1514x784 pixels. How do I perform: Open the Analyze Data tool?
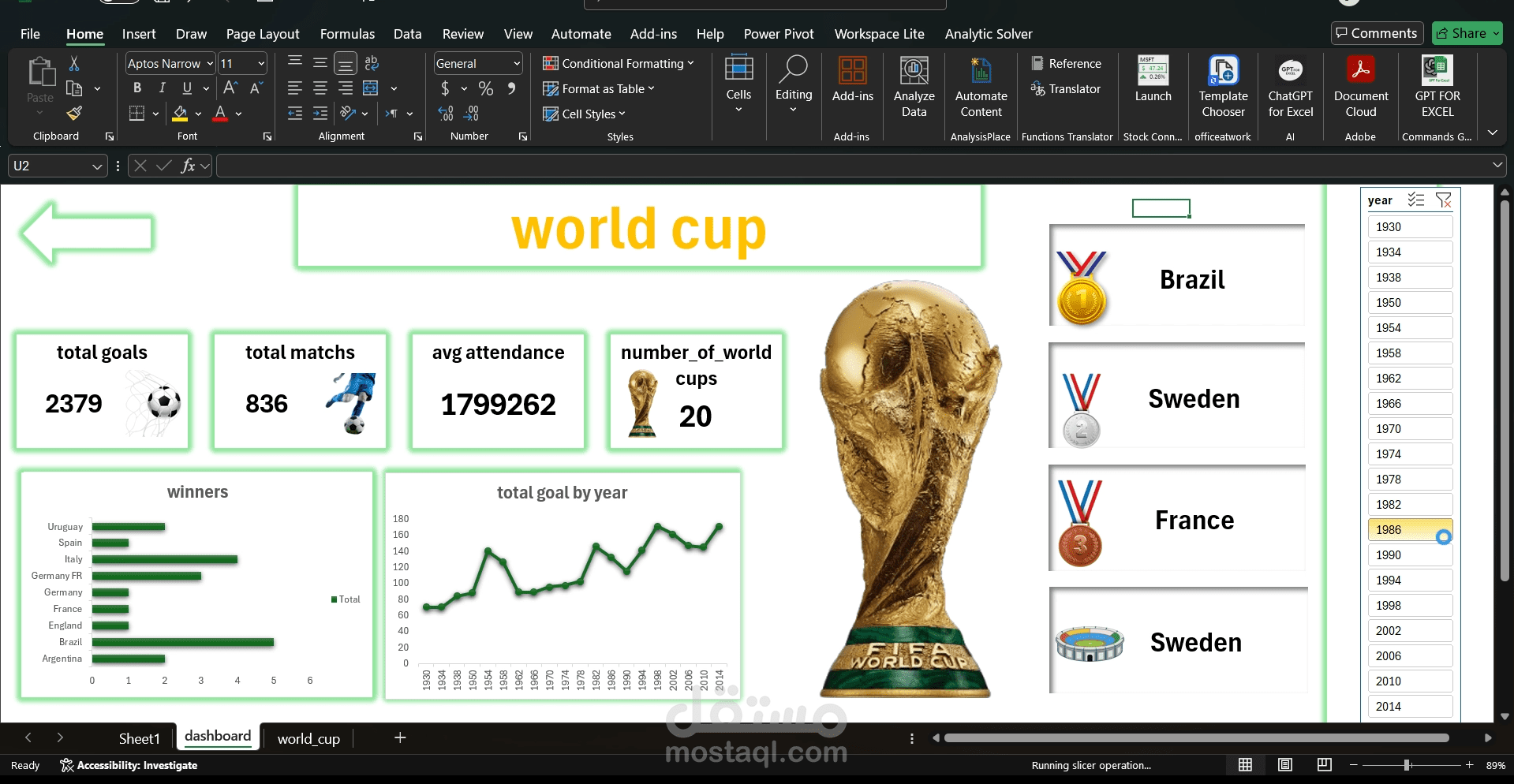914,87
